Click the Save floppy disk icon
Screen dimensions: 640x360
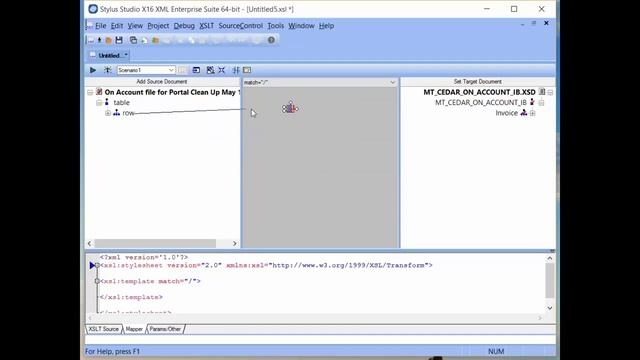click(x=119, y=40)
